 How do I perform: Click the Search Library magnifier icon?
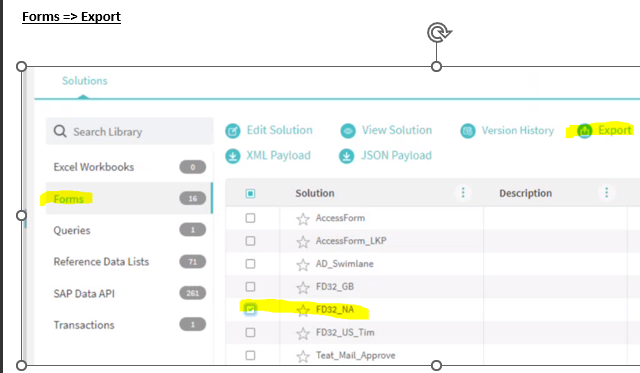[x=60, y=131]
